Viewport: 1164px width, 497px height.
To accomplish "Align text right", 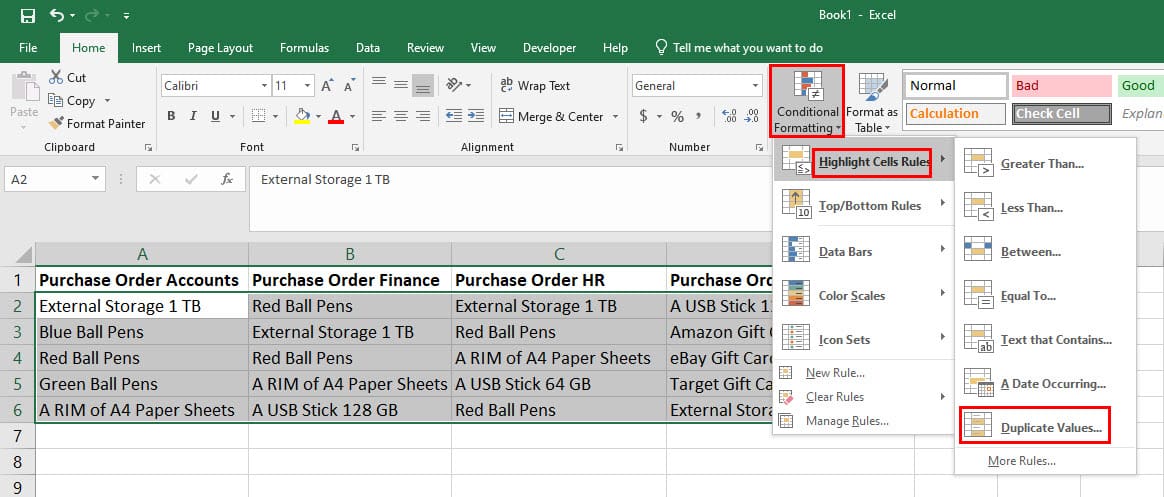I will point(423,117).
